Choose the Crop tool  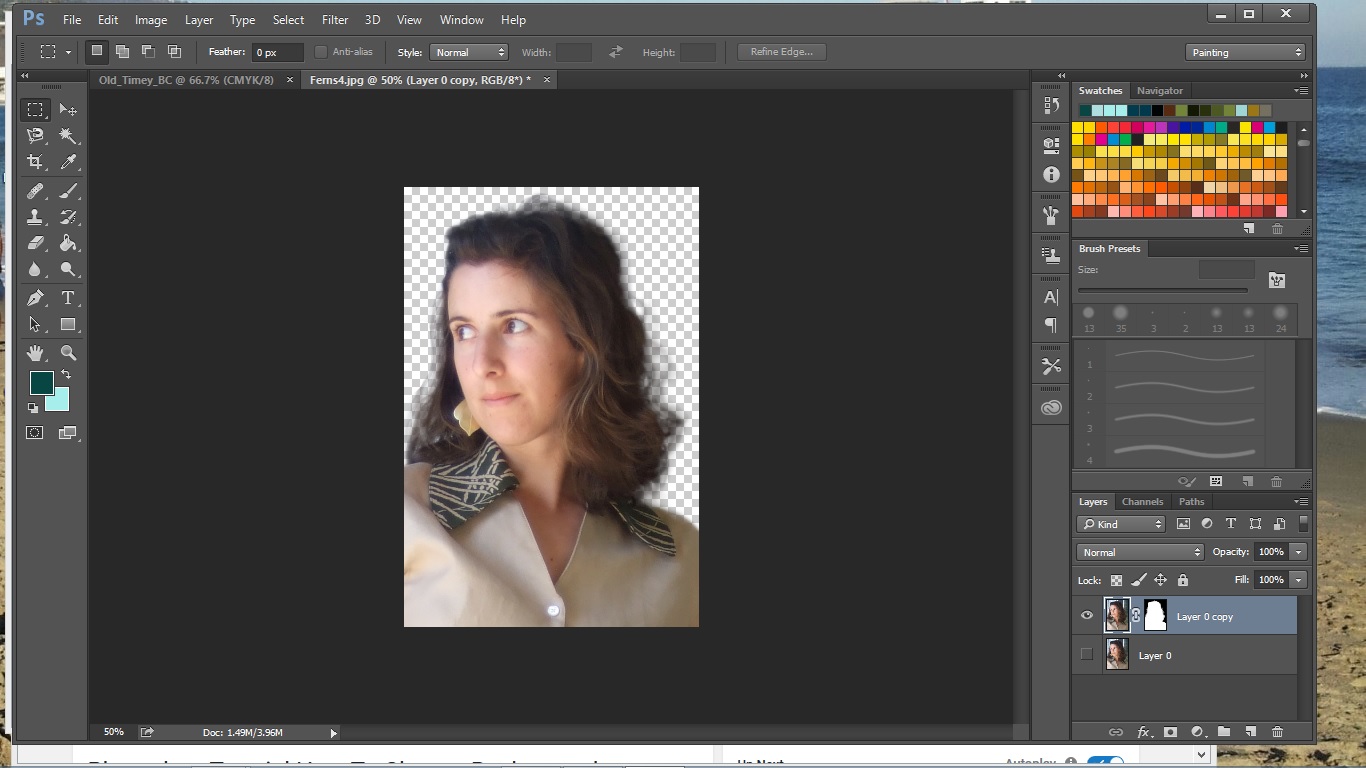(x=35, y=161)
